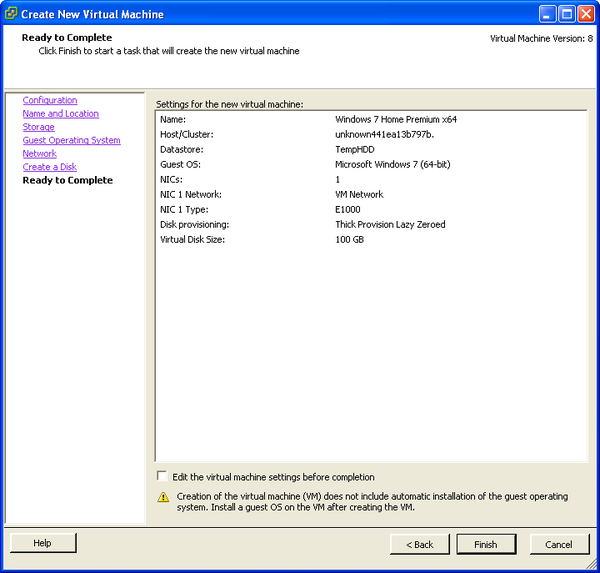Screen dimensions: 600x573
Task: Go to the Configuration step
Action: point(50,101)
